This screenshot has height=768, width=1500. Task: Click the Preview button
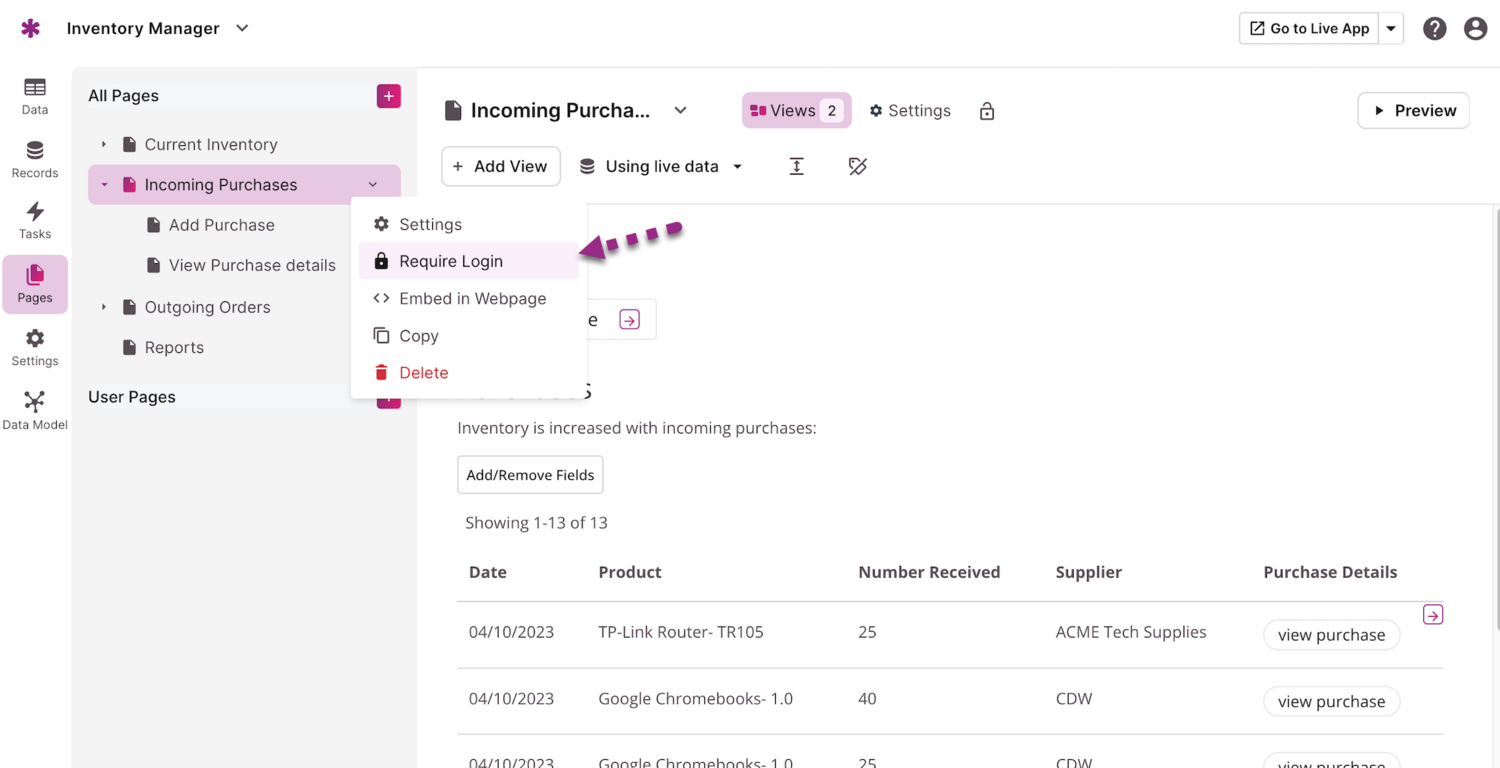click(1413, 111)
